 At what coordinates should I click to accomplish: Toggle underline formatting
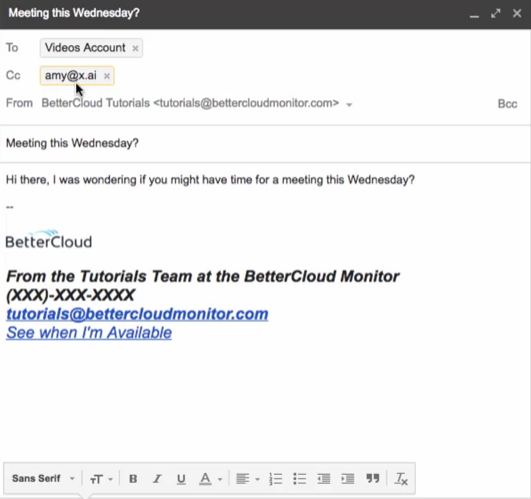tap(181, 479)
